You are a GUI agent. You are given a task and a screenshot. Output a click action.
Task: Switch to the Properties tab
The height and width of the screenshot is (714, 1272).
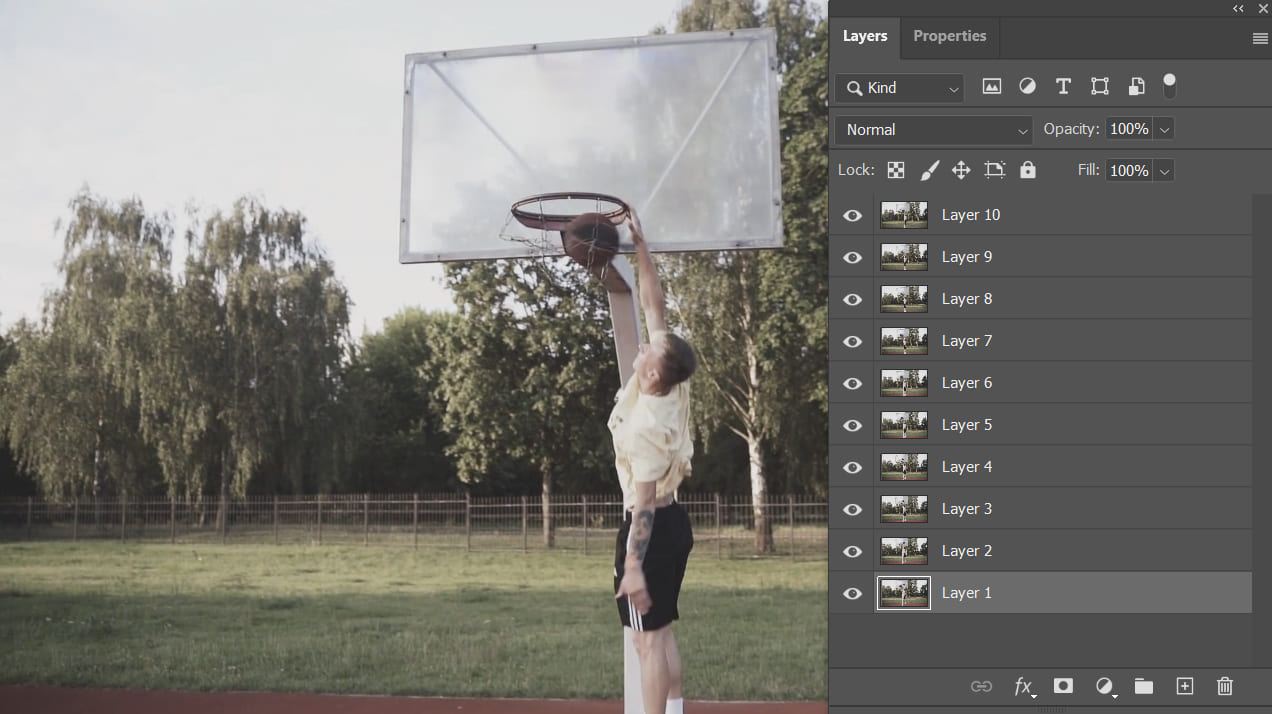pyautogui.click(x=949, y=36)
